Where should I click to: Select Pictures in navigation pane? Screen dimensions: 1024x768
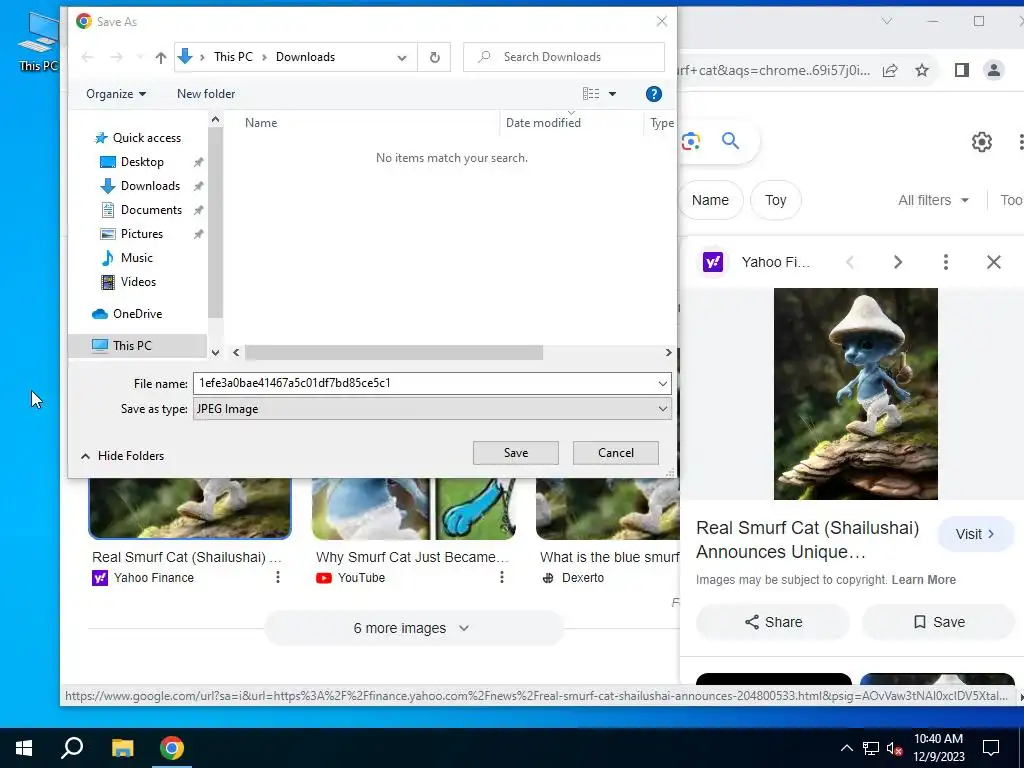click(141, 234)
